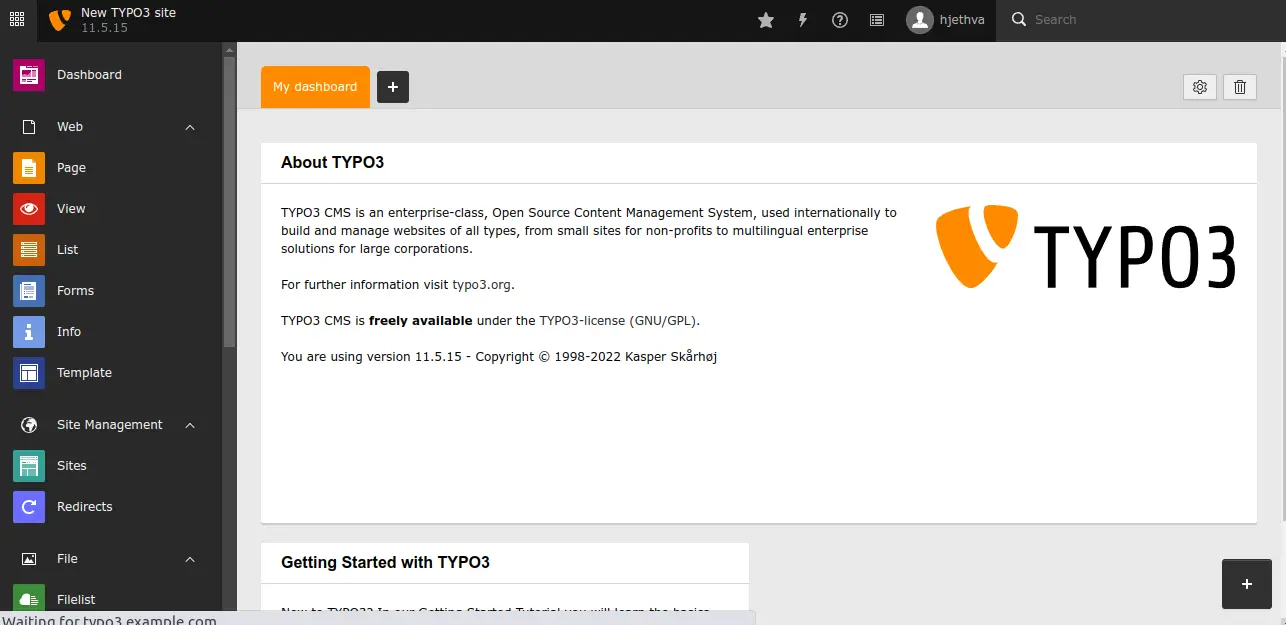The width and height of the screenshot is (1286, 625).
Task: Click the user avatar icon
Action: click(x=920, y=20)
